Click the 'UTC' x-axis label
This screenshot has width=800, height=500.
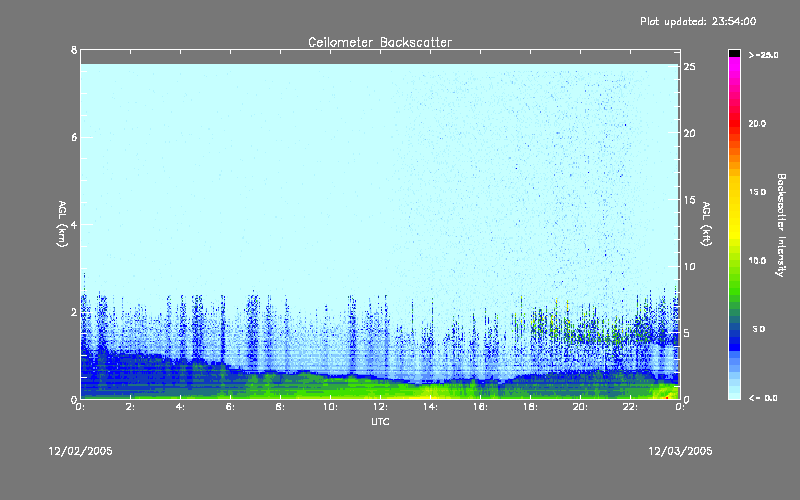[380, 421]
